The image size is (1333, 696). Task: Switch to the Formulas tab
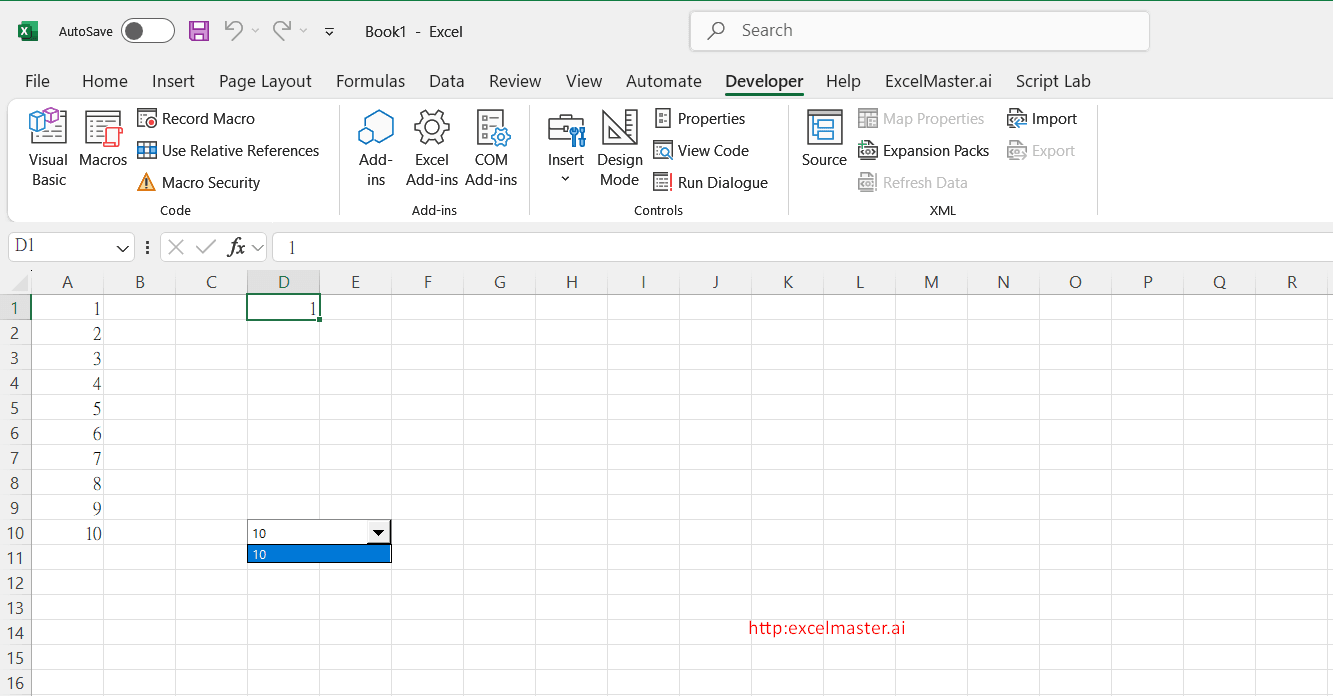(370, 81)
